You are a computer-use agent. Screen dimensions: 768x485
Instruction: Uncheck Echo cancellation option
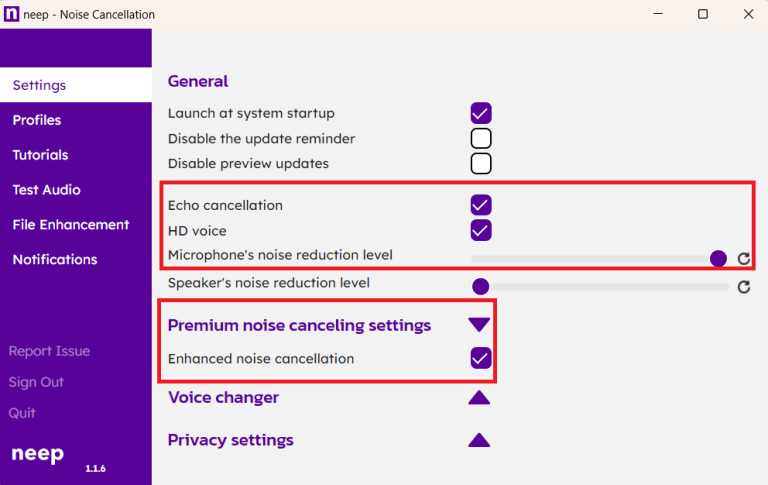coord(481,205)
